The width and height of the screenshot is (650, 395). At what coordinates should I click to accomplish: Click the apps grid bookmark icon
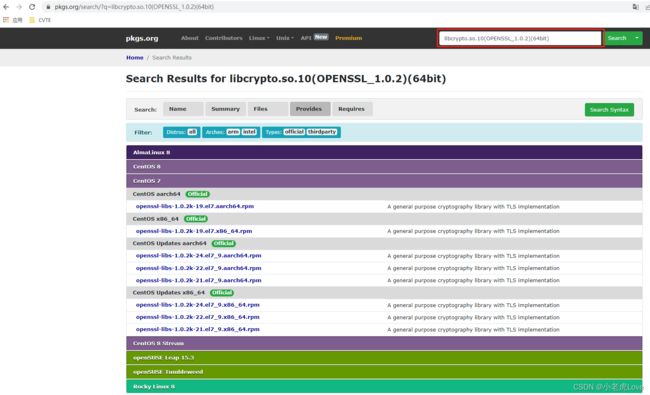pos(6,20)
